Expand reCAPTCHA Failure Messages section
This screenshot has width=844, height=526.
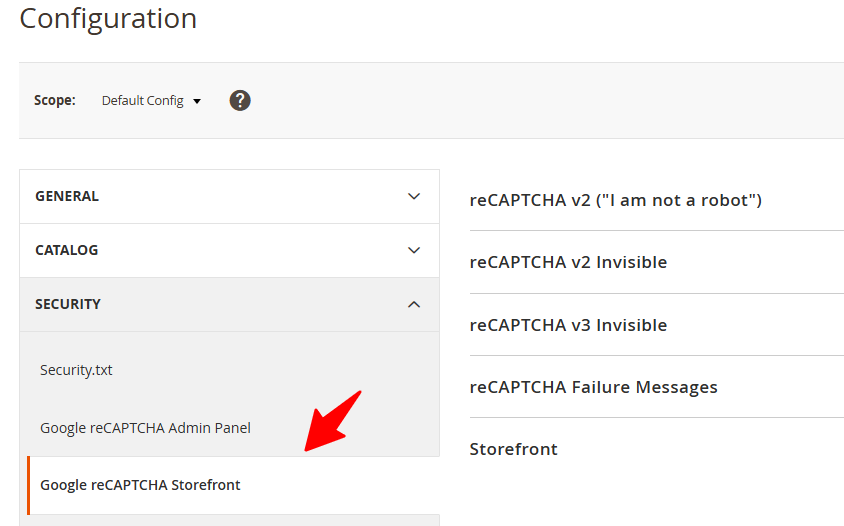tap(593, 387)
